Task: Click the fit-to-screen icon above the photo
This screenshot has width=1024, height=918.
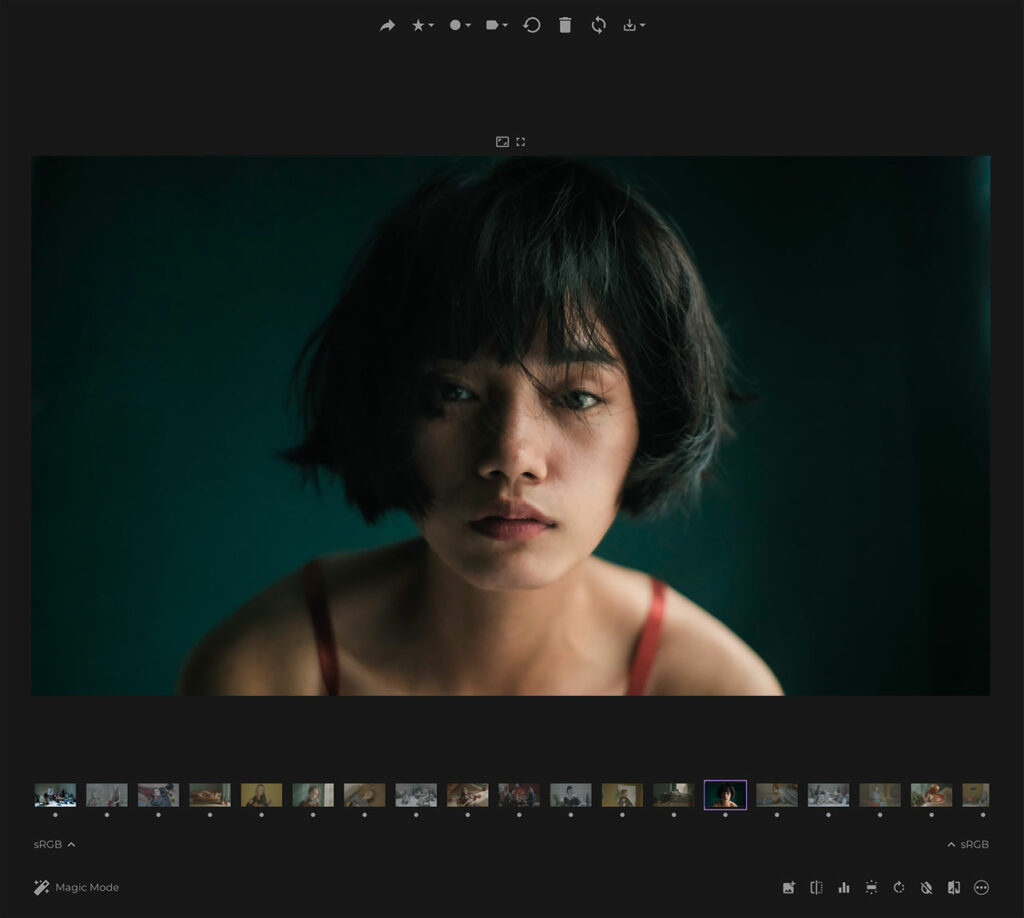Action: point(502,142)
